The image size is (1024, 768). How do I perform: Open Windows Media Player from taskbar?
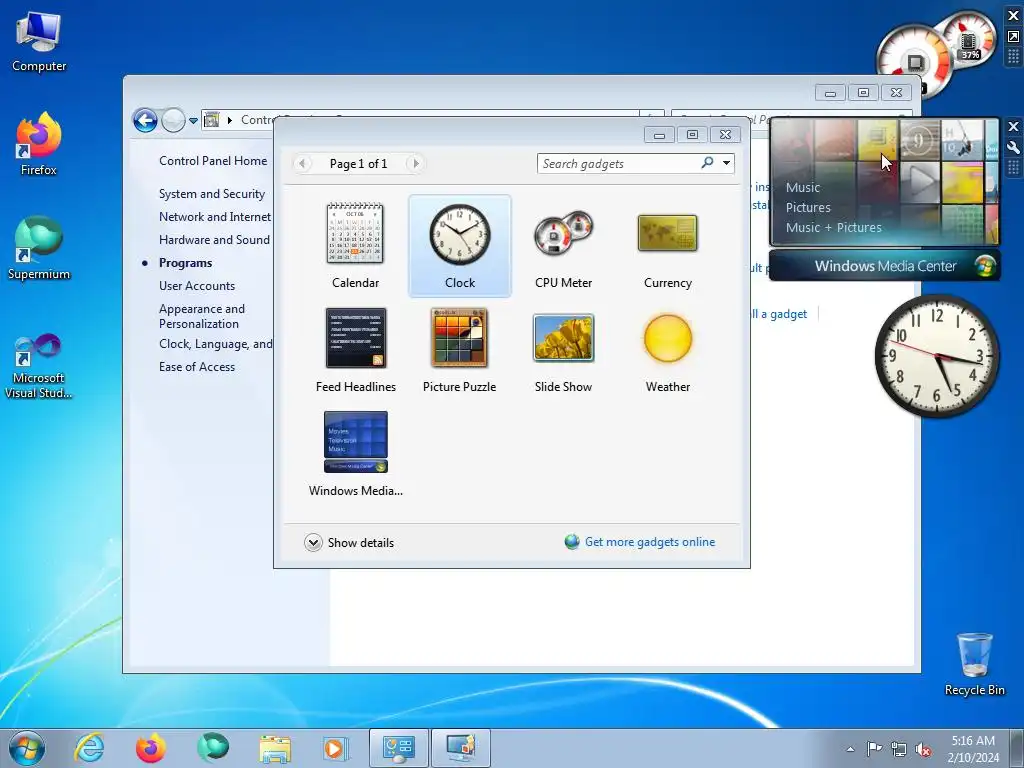(336, 748)
